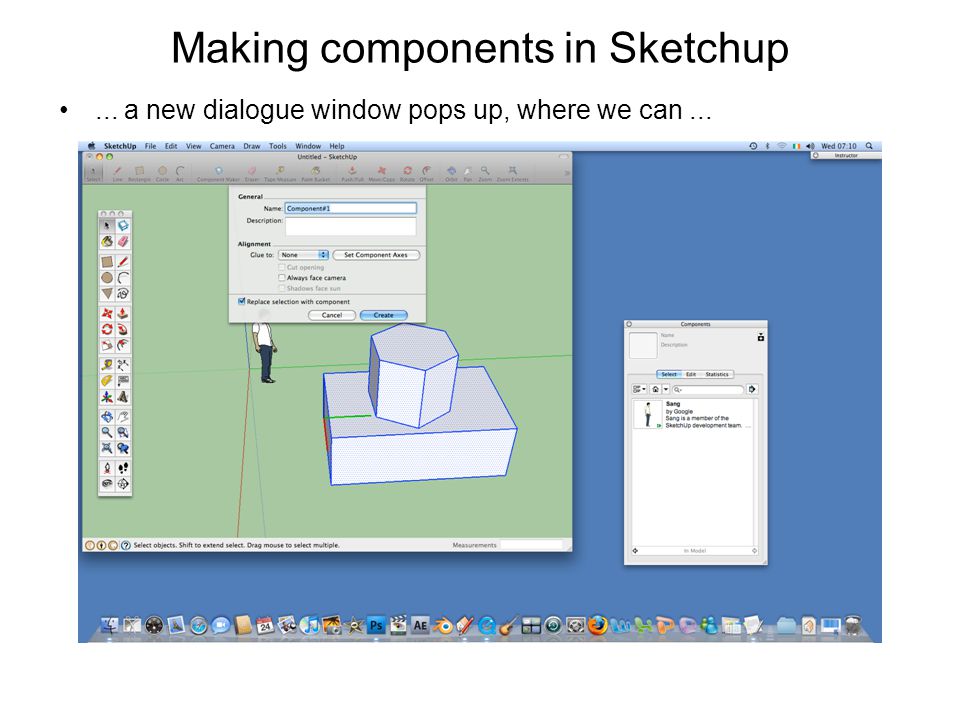Open Firefox from the Dock

point(598,625)
